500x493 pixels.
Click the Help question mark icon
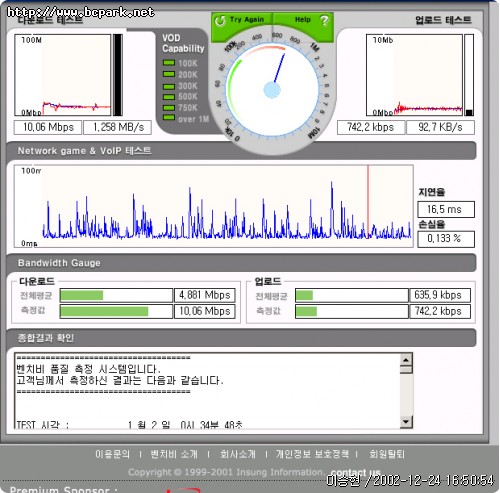click(324, 20)
